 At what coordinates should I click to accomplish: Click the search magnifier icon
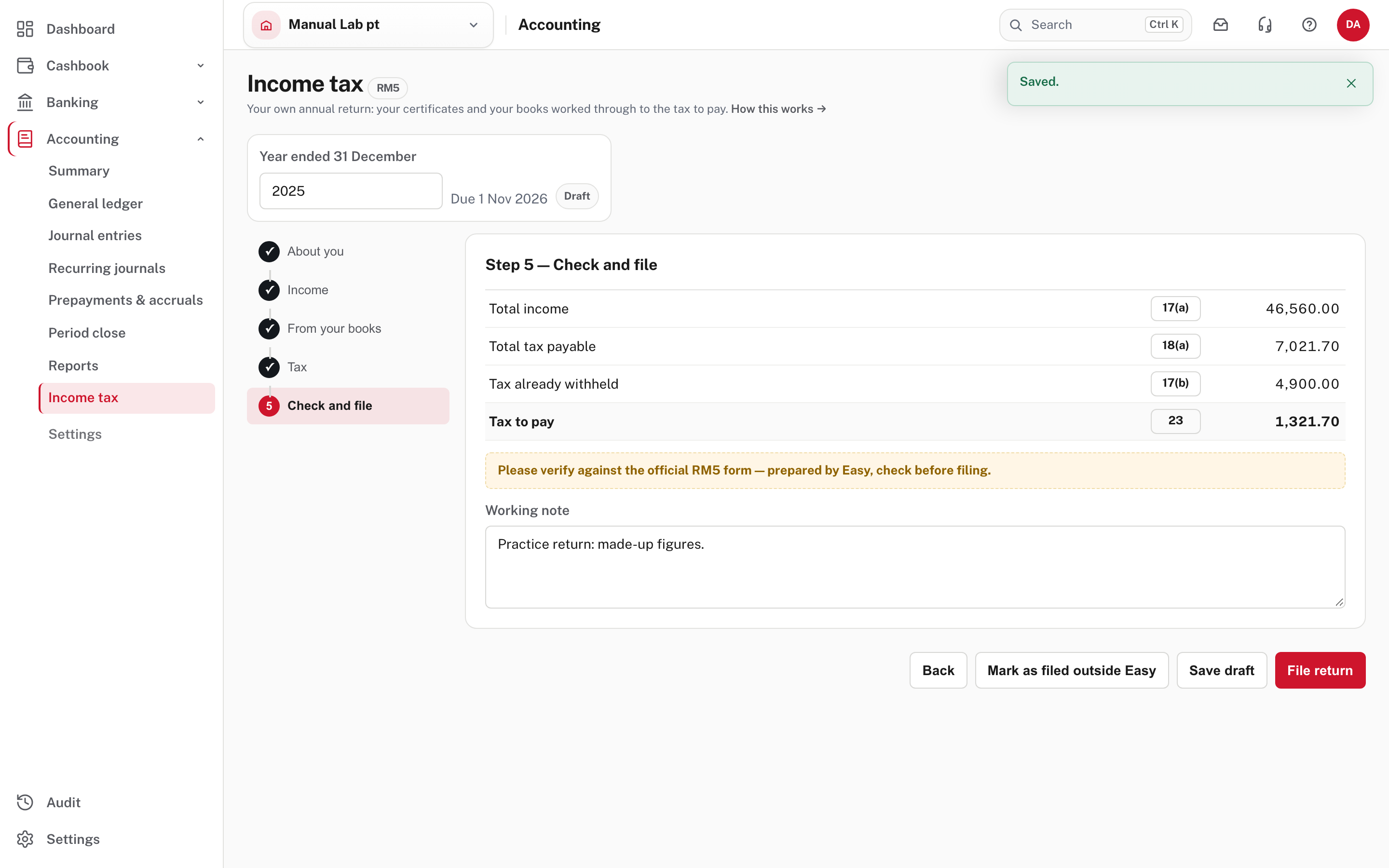pyautogui.click(x=1015, y=25)
